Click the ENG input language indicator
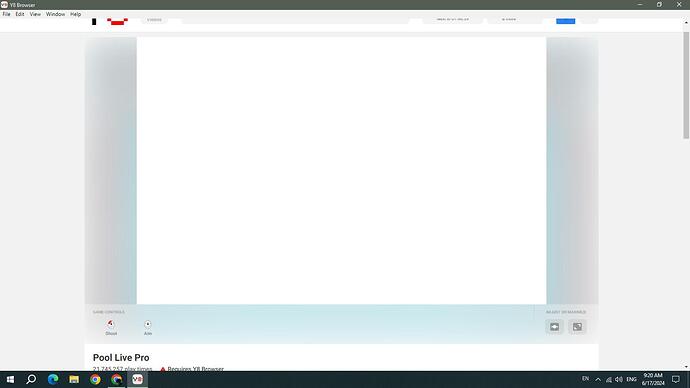The width and height of the screenshot is (690, 388). [631, 379]
